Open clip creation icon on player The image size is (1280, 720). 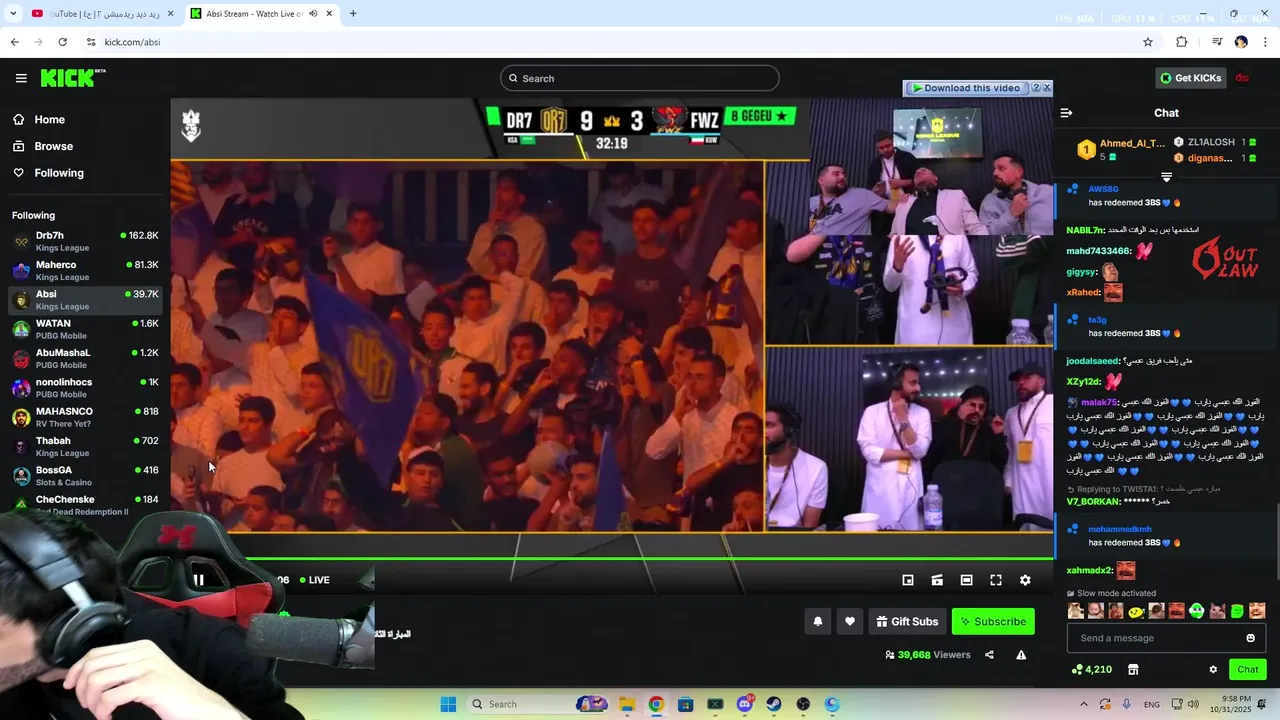click(x=937, y=580)
